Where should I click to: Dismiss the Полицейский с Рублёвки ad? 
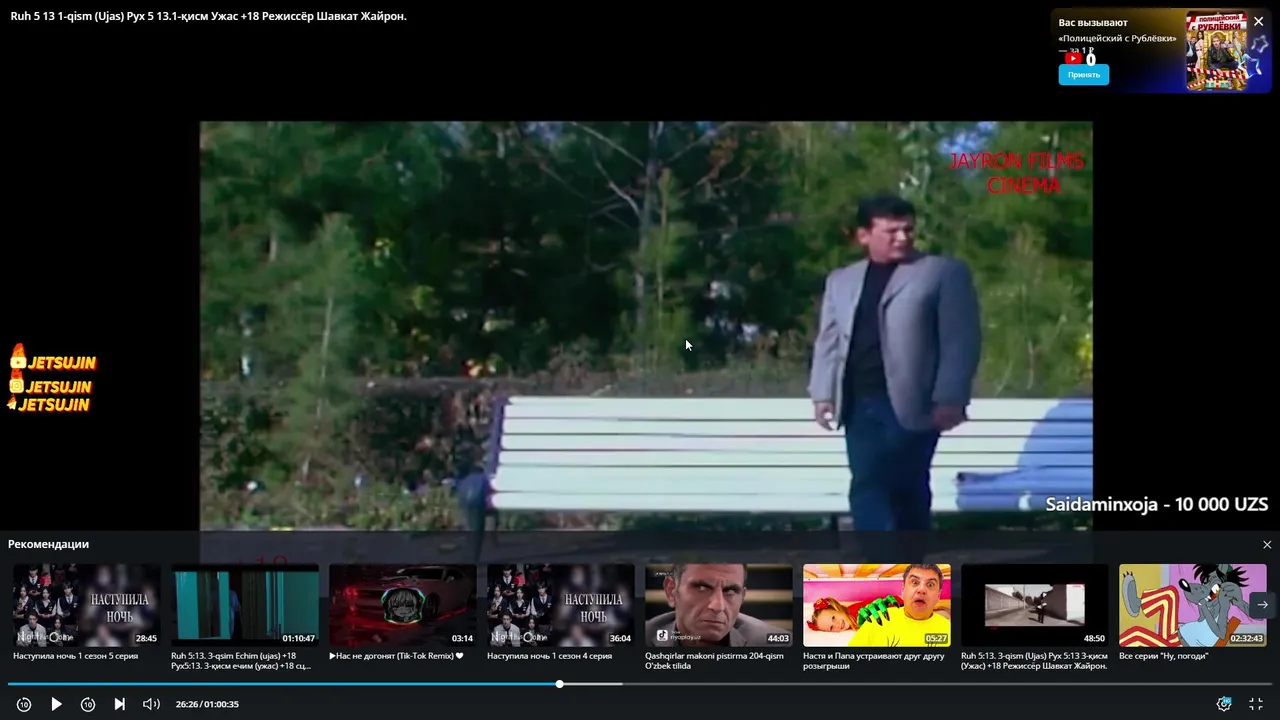pyautogui.click(x=1258, y=21)
